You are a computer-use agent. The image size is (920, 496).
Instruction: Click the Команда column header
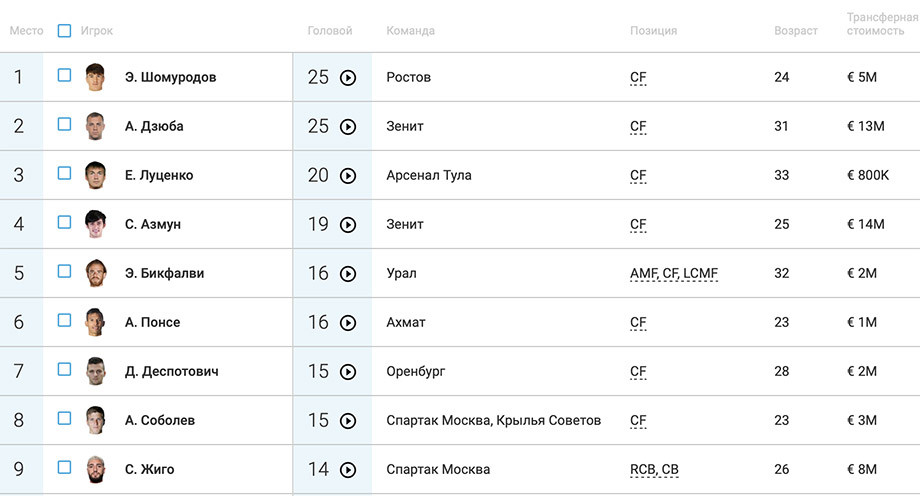coord(410,31)
